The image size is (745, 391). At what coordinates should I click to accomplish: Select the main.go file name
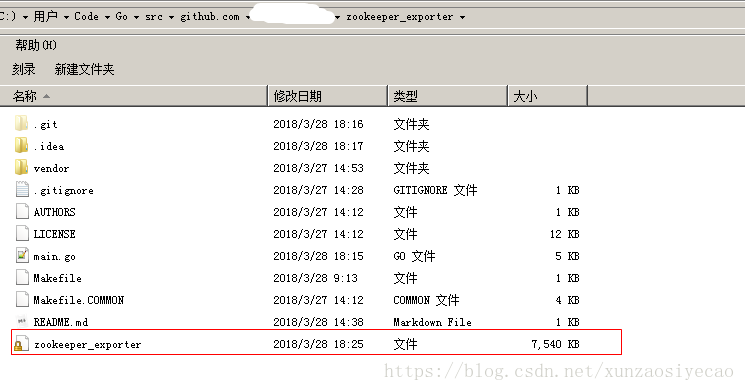coord(54,257)
